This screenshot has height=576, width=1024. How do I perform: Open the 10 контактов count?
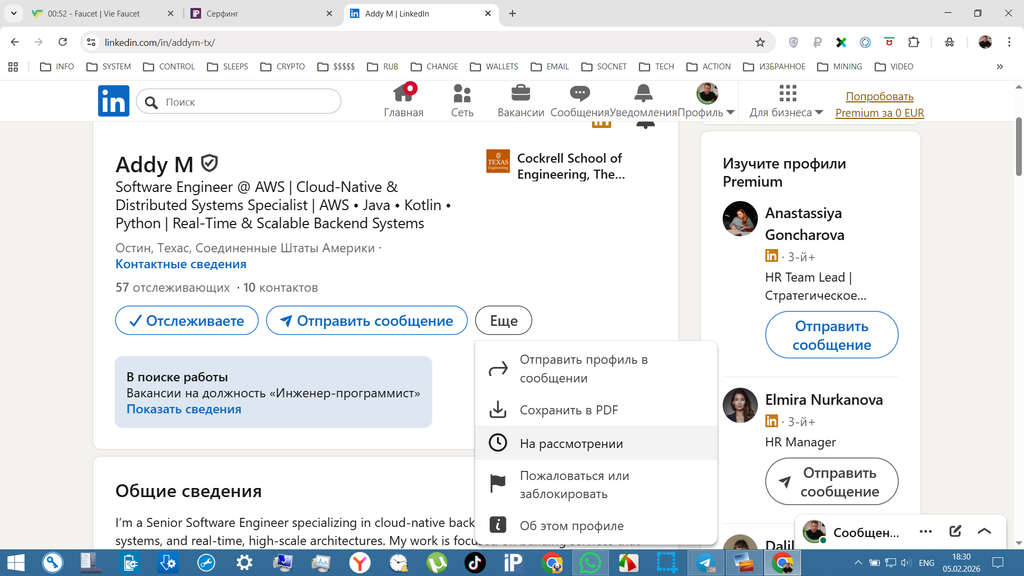click(281, 287)
